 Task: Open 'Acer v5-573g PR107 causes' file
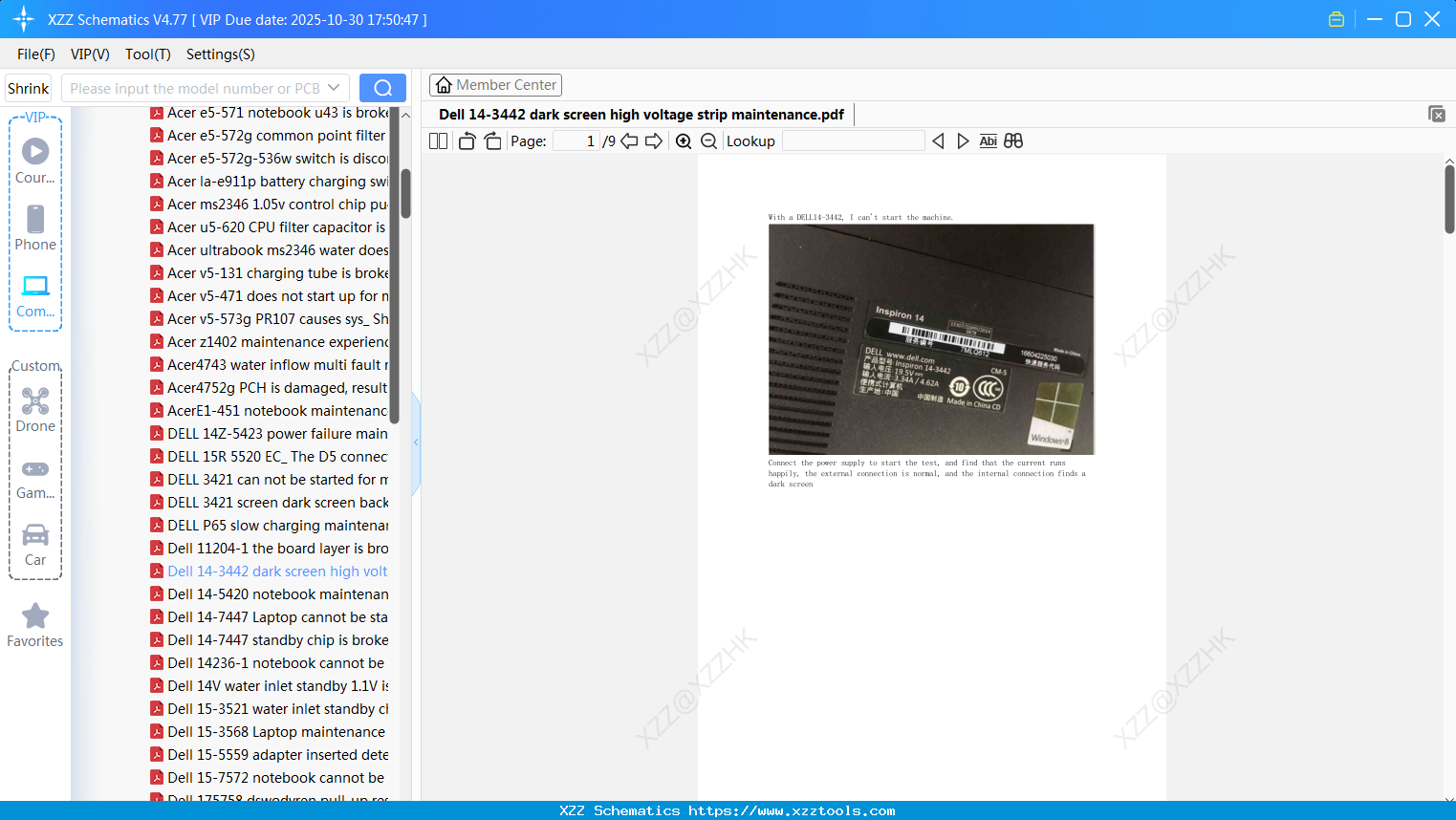pyautogui.click(x=270, y=319)
